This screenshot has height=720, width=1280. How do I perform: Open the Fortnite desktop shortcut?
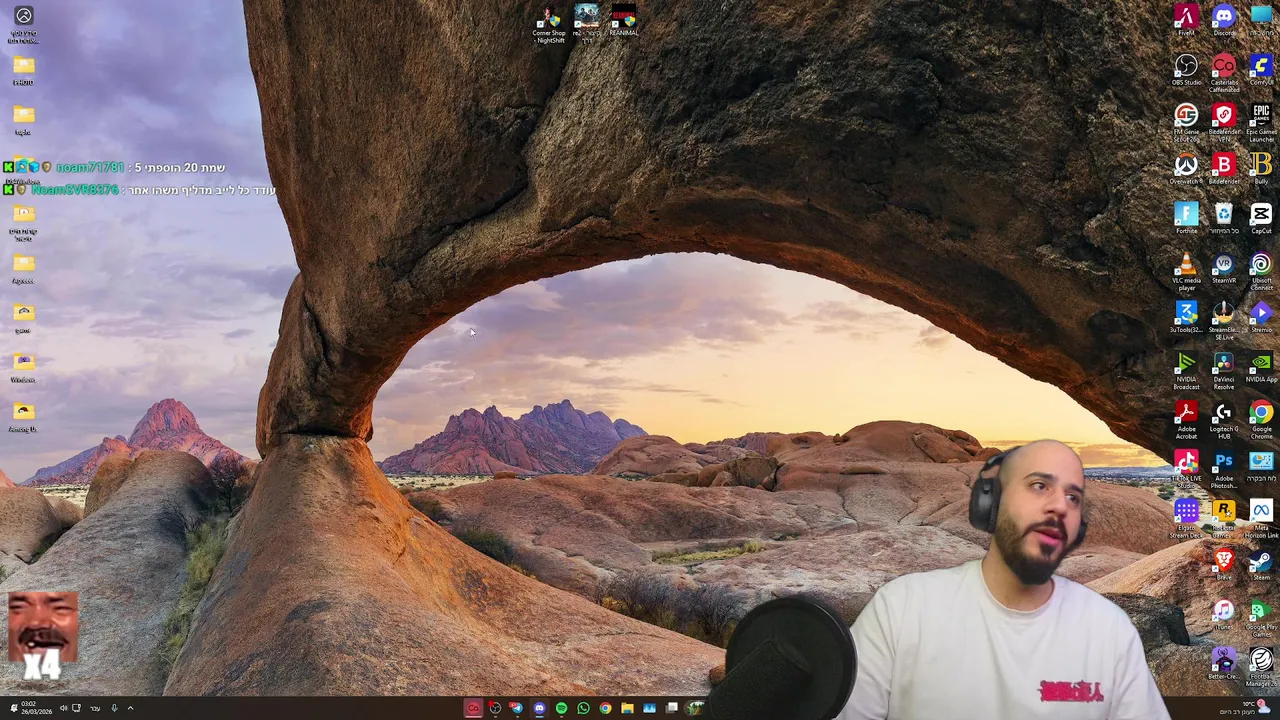[1186, 218]
